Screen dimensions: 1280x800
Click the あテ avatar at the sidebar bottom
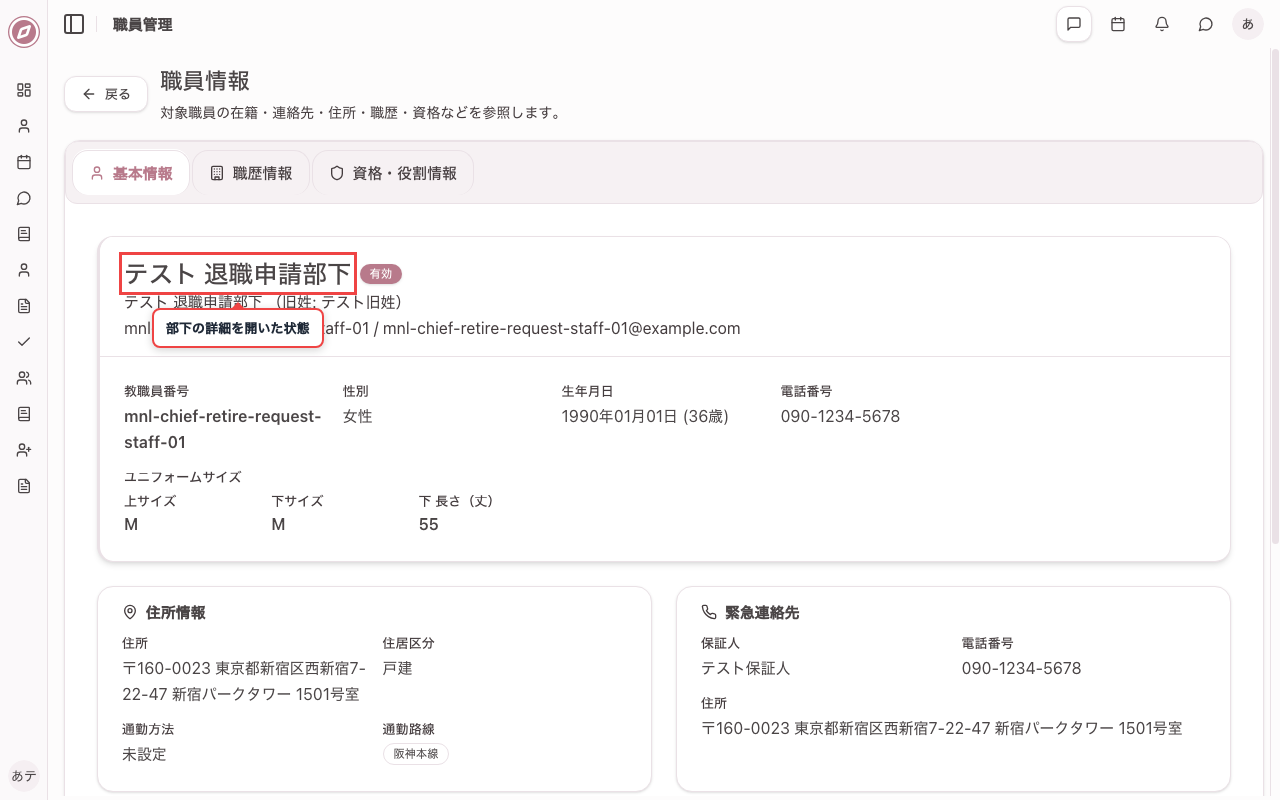point(24,776)
